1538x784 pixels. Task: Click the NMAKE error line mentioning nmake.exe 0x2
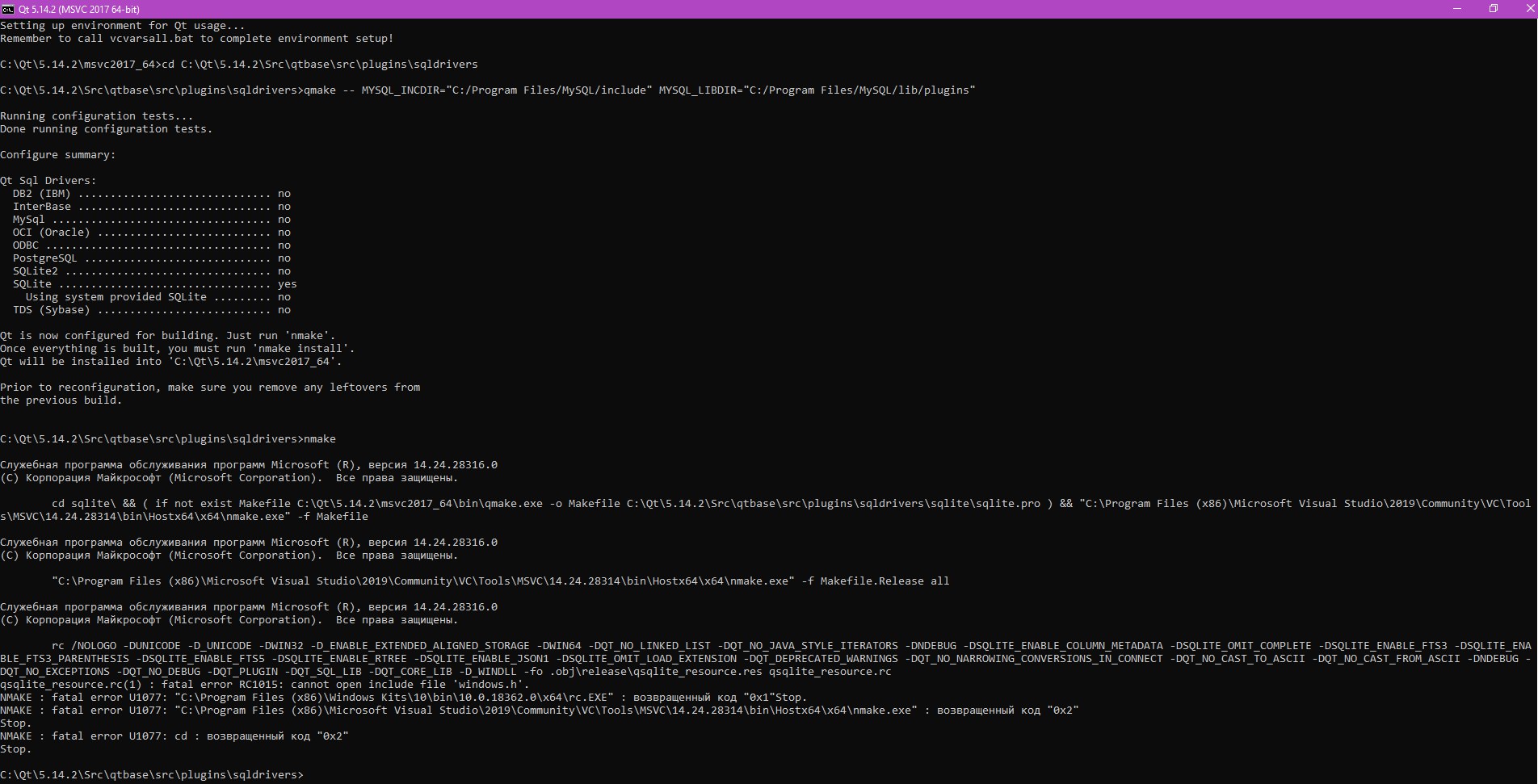[540, 711]
